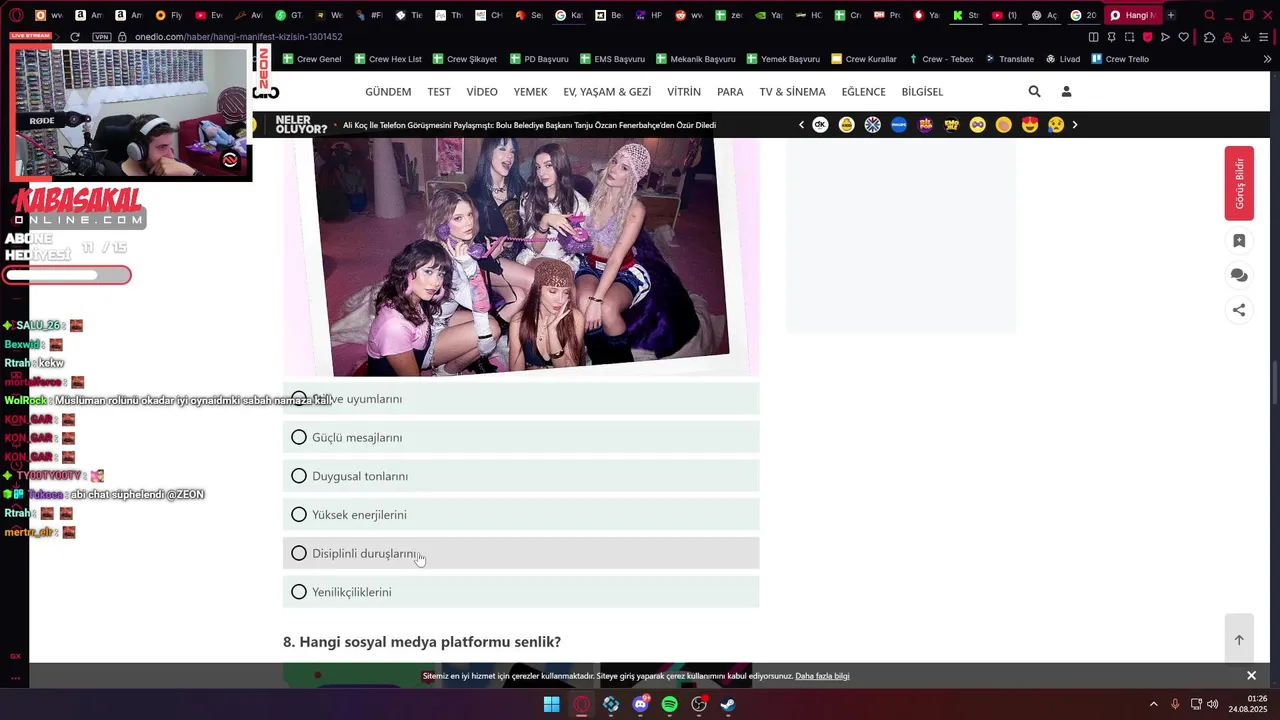
Task: Reload the page with browser refresh icon
Action: tap(75, 37)
